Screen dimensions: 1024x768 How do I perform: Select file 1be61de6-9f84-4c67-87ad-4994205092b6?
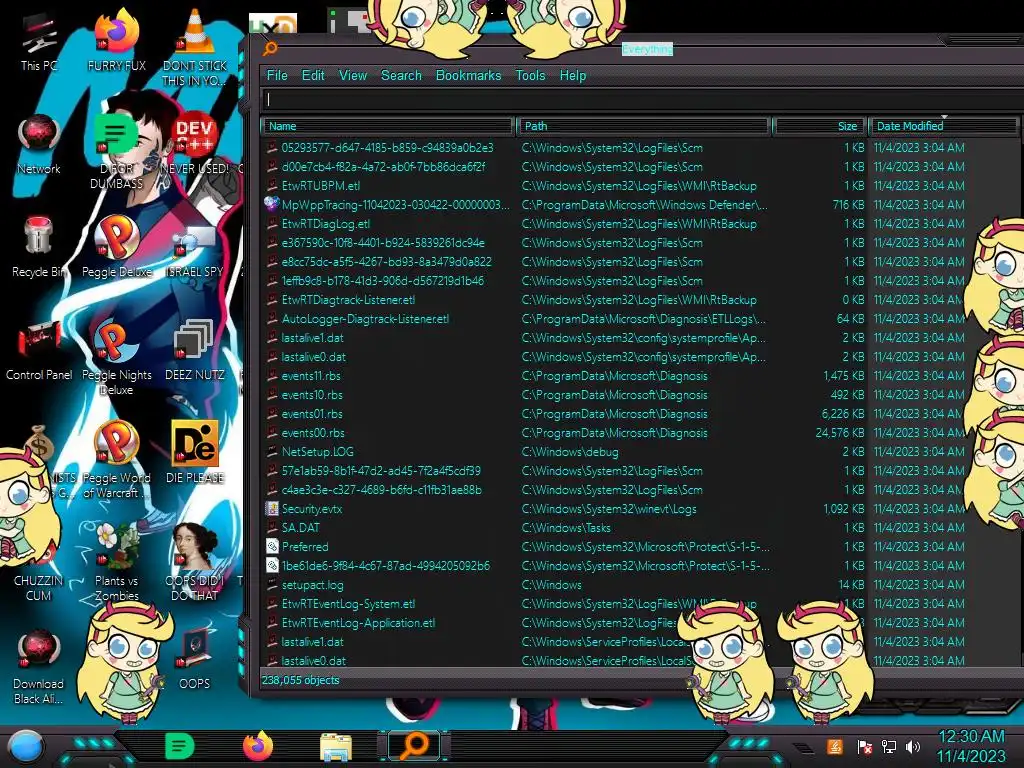385,566
